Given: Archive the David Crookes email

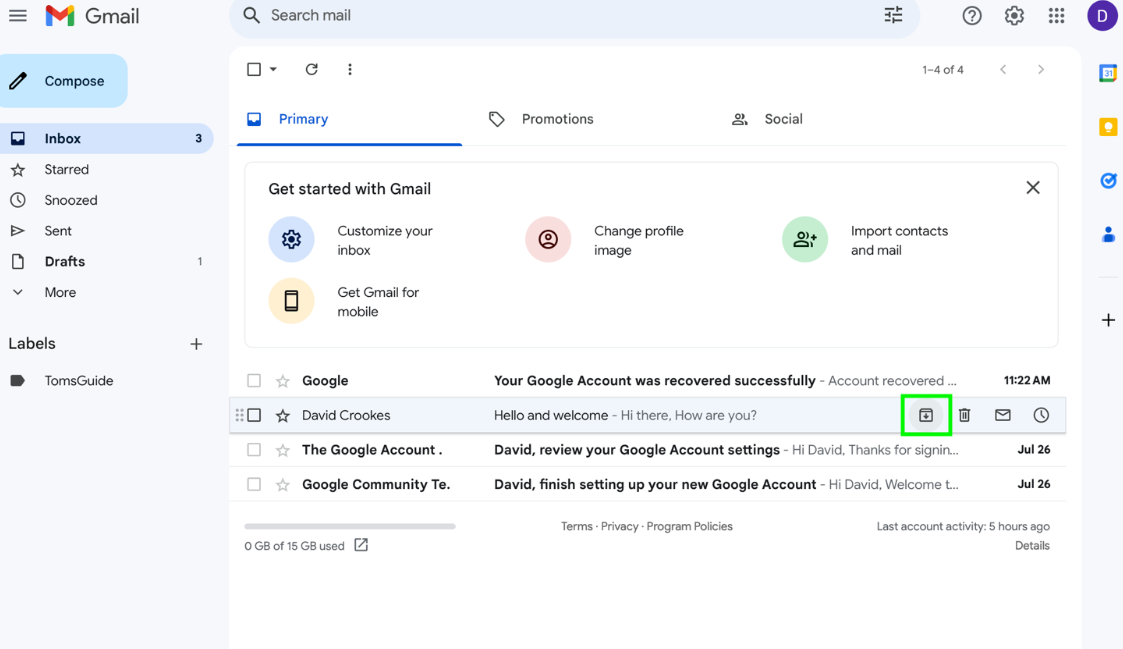Looking at the screenshot, I should (x=926, y=415).
